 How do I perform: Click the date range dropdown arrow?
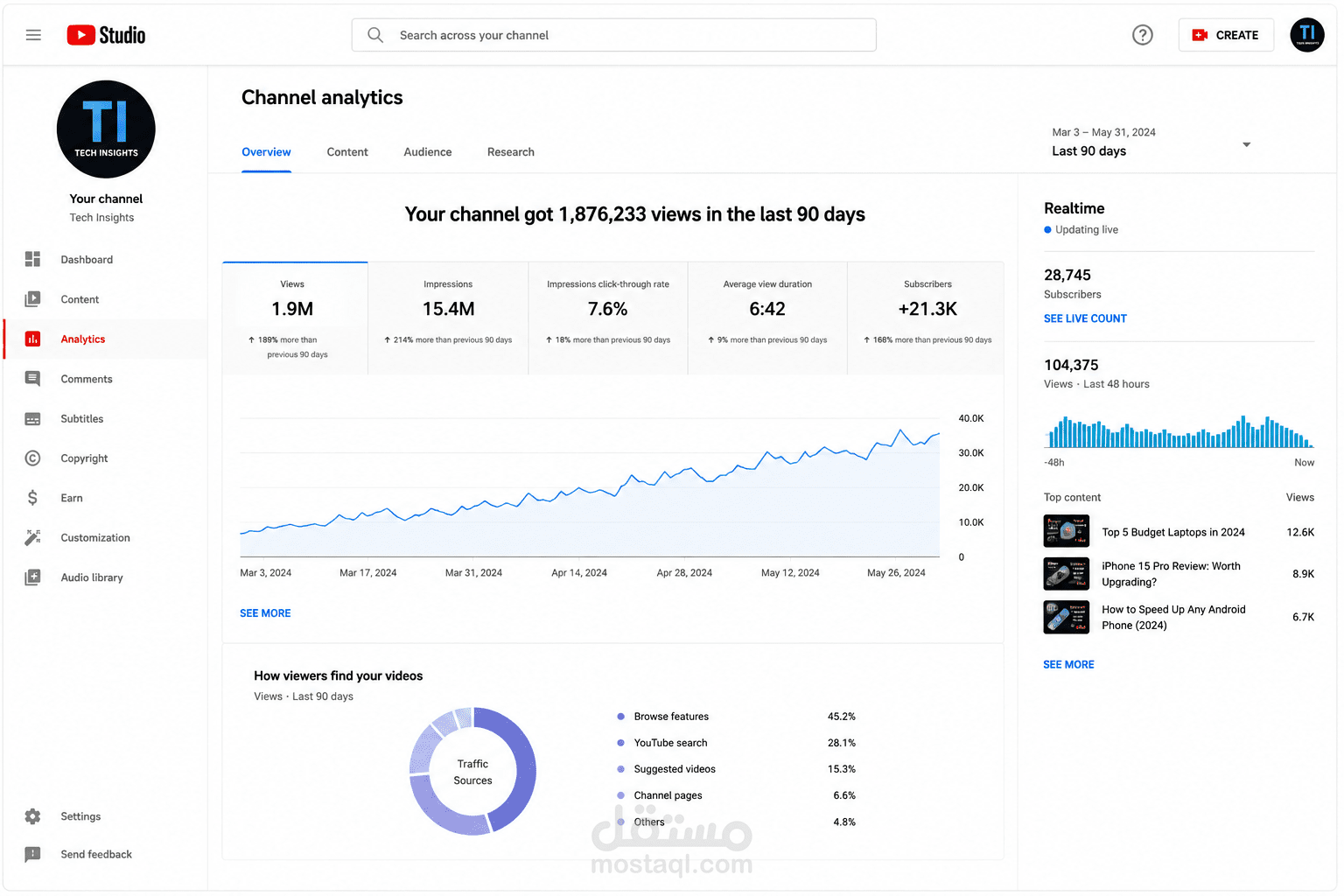click(1247, 144)
